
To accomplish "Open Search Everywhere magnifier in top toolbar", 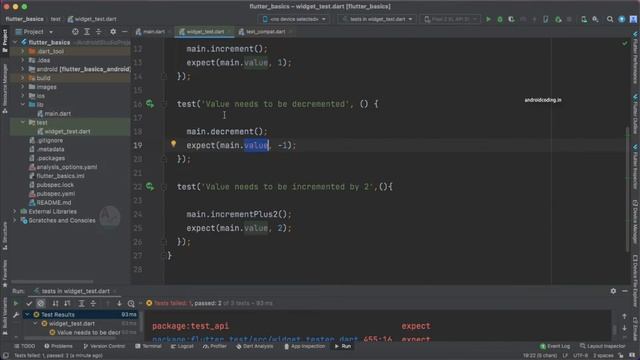I will (610, 19).
